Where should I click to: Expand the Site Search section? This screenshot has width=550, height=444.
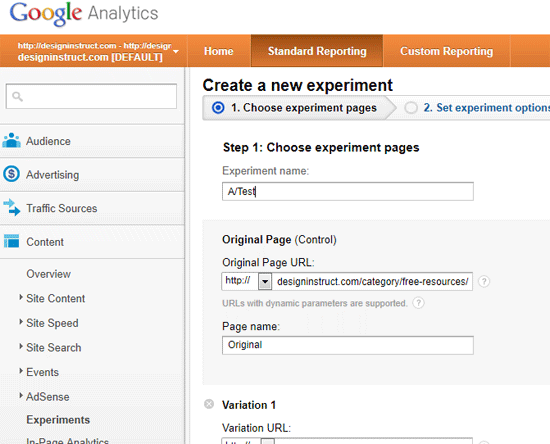pyautogui.click(x=21, y=347)
